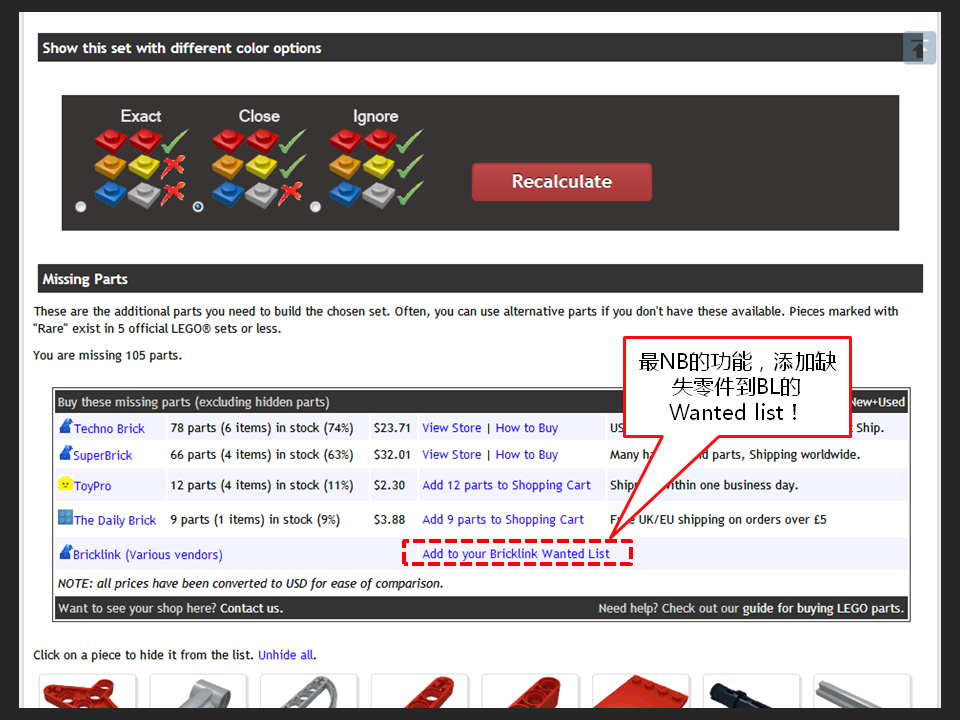Select the Ignore color radio button

click(x=315, y=207)
